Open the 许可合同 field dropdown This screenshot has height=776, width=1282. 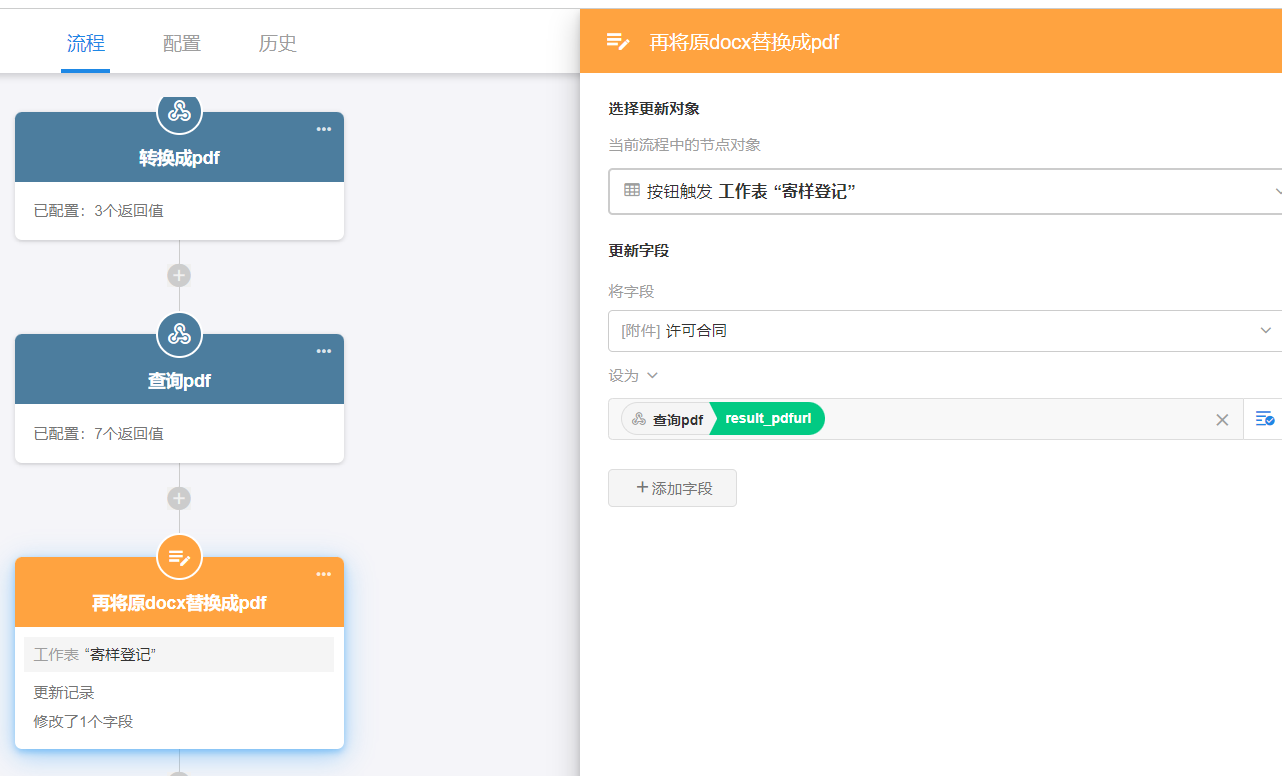click(x=1266, y=331)
